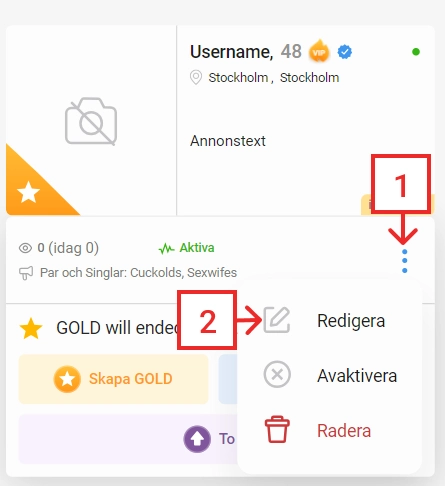Screen dimensions: 445x486
Task: Click the no-photo camera placeholder
Action: [91, 121]
